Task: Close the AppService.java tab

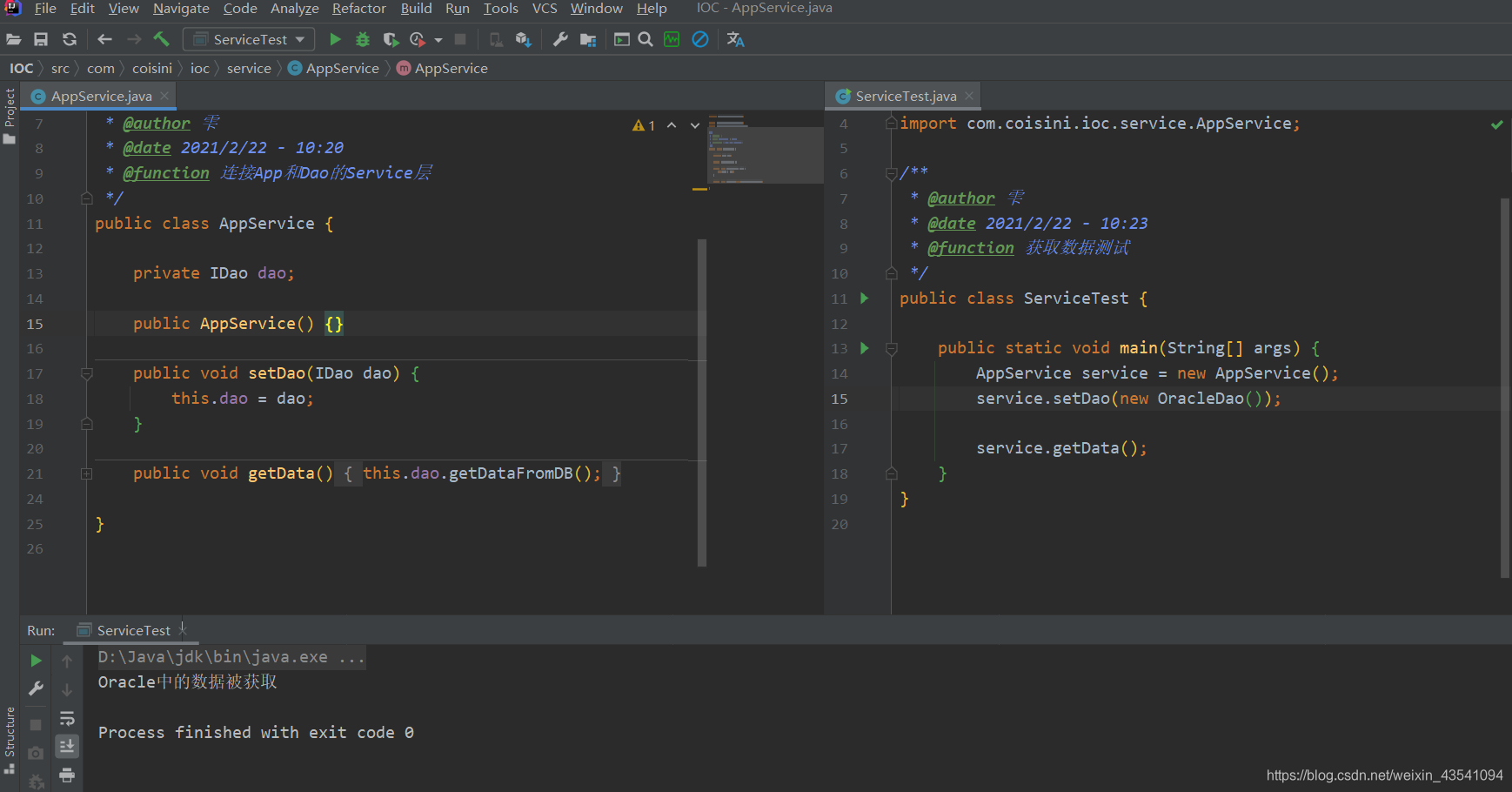Action: [x=164, y=96]
